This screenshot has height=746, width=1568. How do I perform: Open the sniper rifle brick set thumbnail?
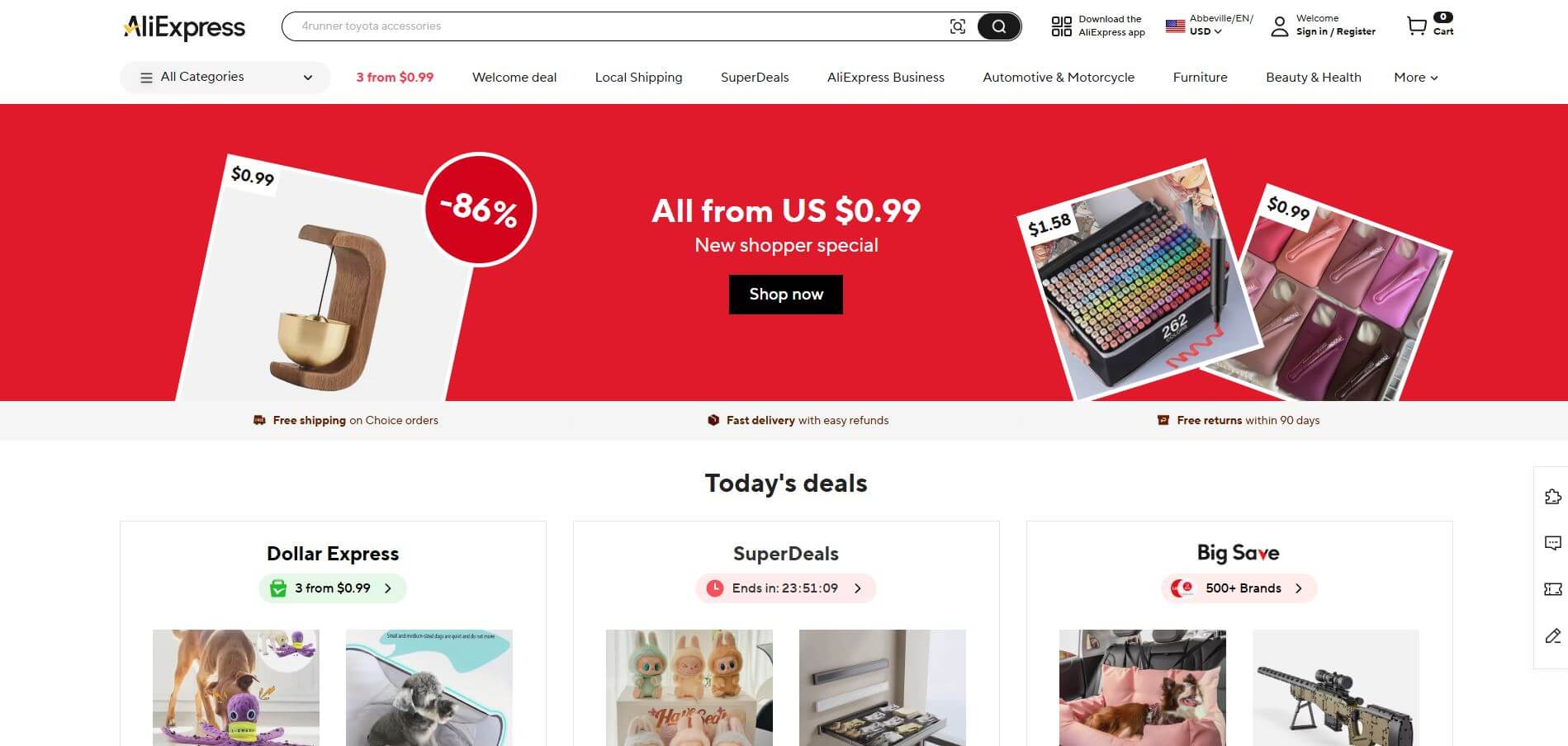[1336, 688]
